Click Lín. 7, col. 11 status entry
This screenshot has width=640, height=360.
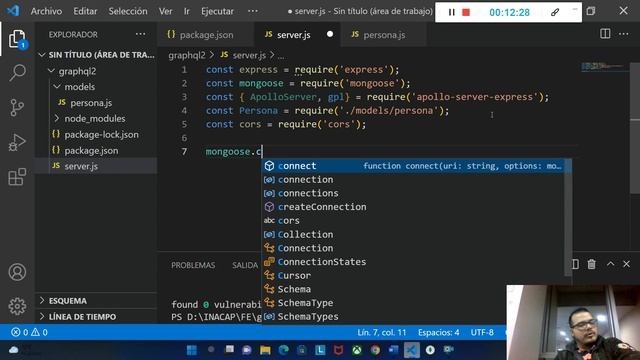(x=382, y=332)
